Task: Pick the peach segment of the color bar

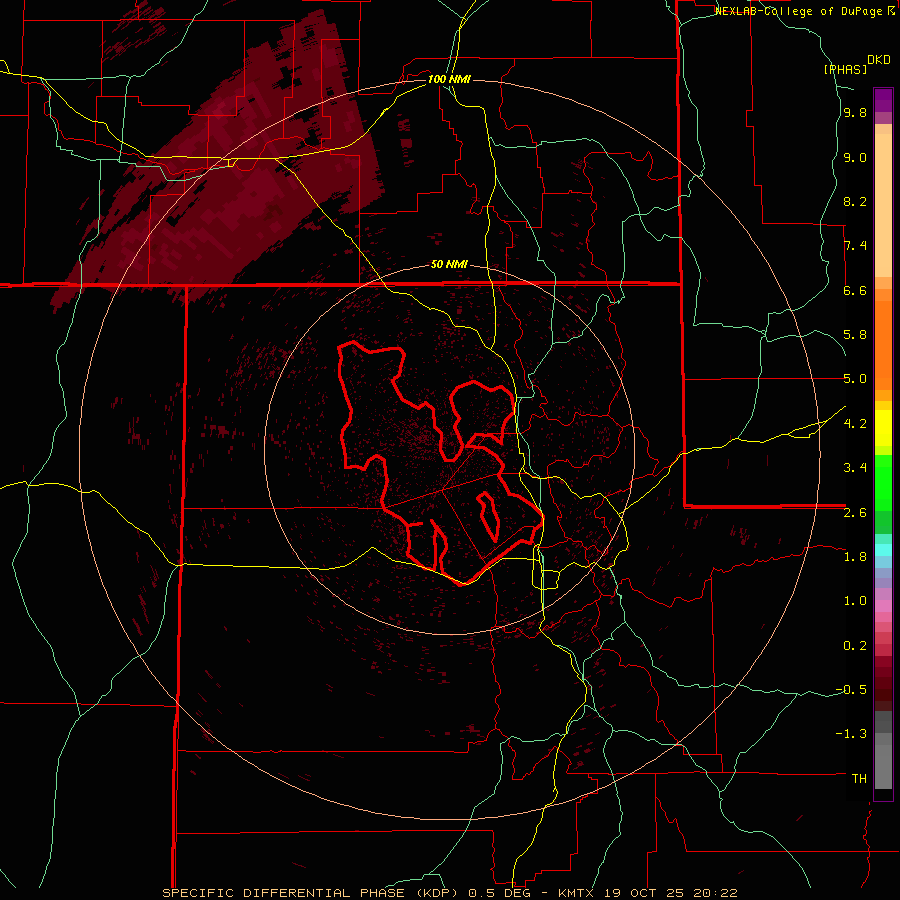Action: [883, 205]
